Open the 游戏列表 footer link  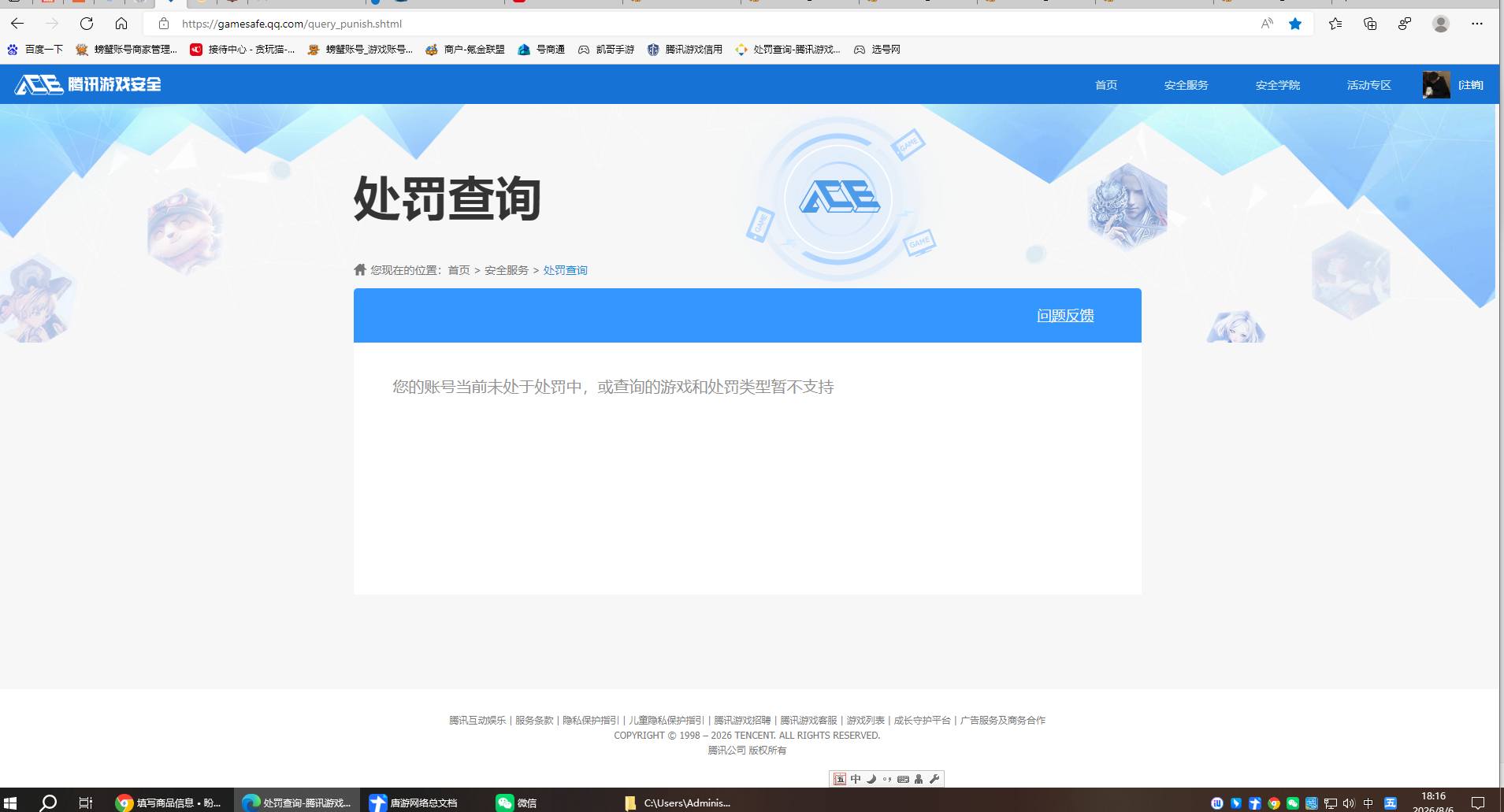[x=865, y=720]
